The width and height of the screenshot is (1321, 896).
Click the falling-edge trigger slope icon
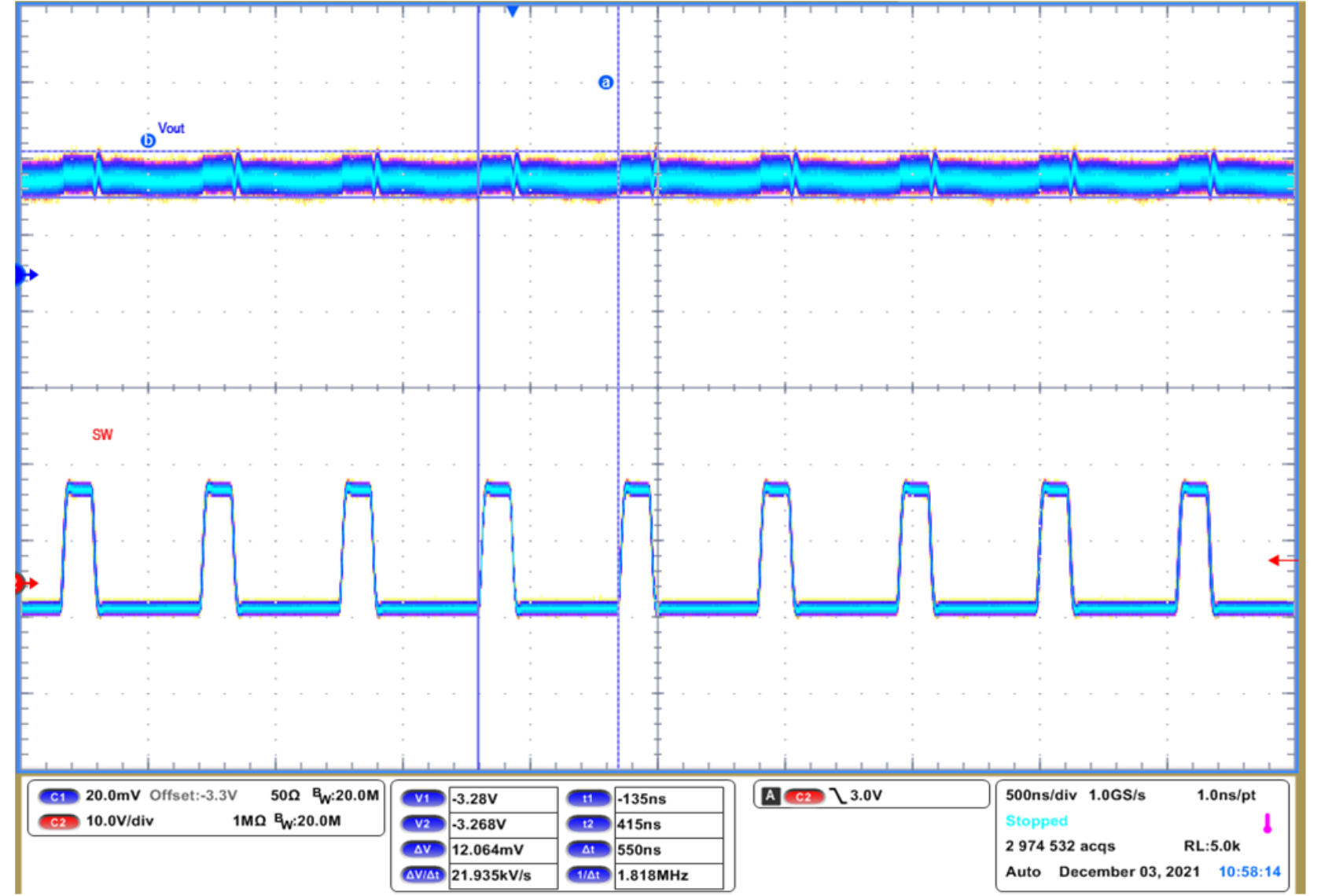click(838, 796)
